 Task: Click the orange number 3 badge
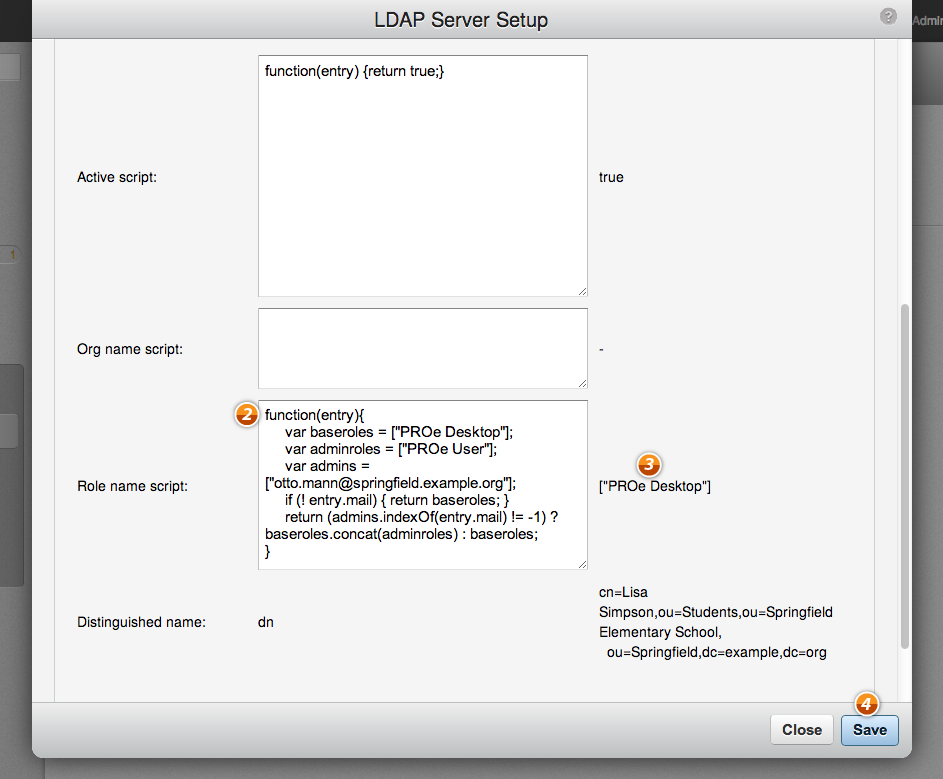click(649, 464)
